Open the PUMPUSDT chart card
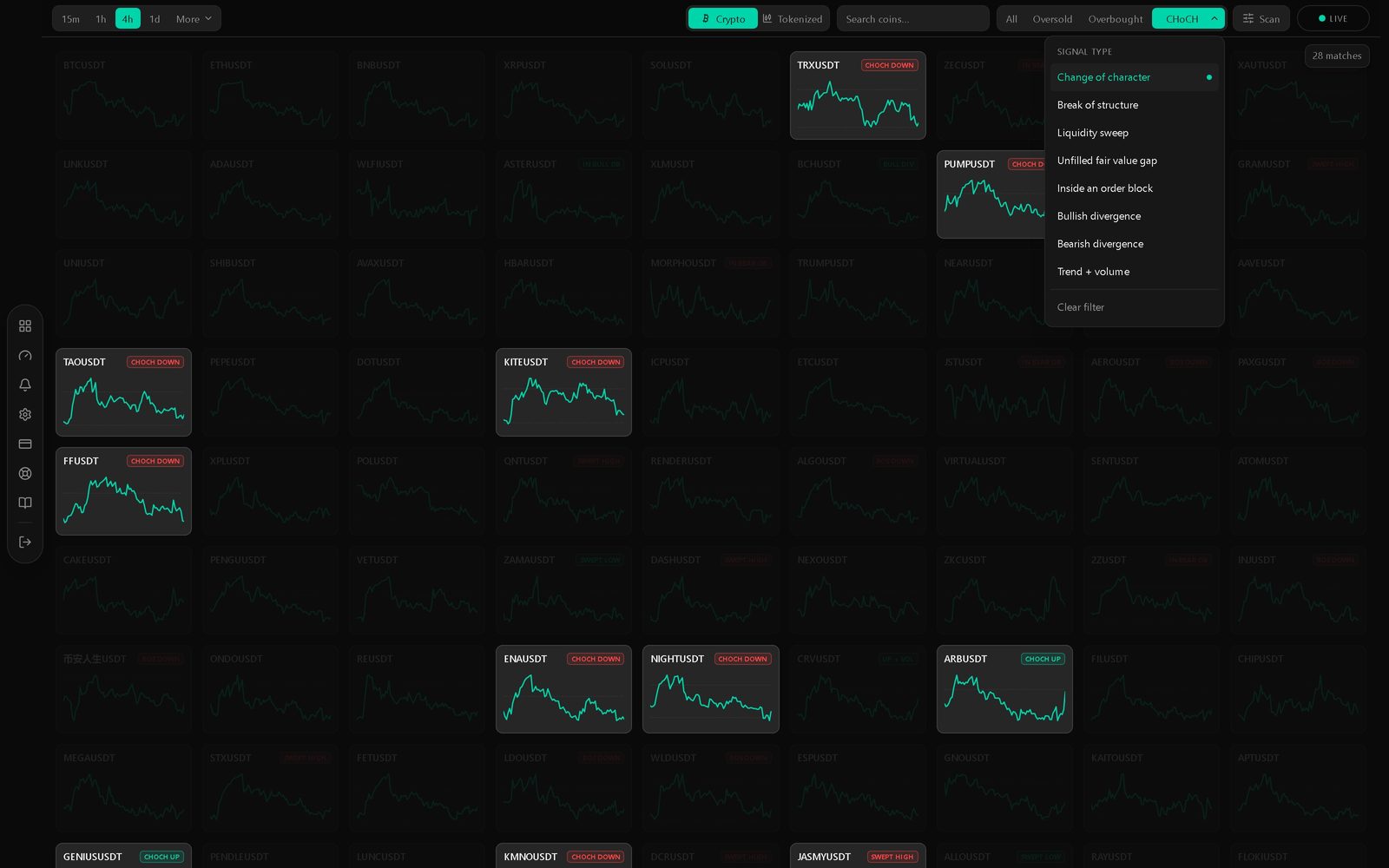This screenshot has height=868, width=1389. point(991,194)
